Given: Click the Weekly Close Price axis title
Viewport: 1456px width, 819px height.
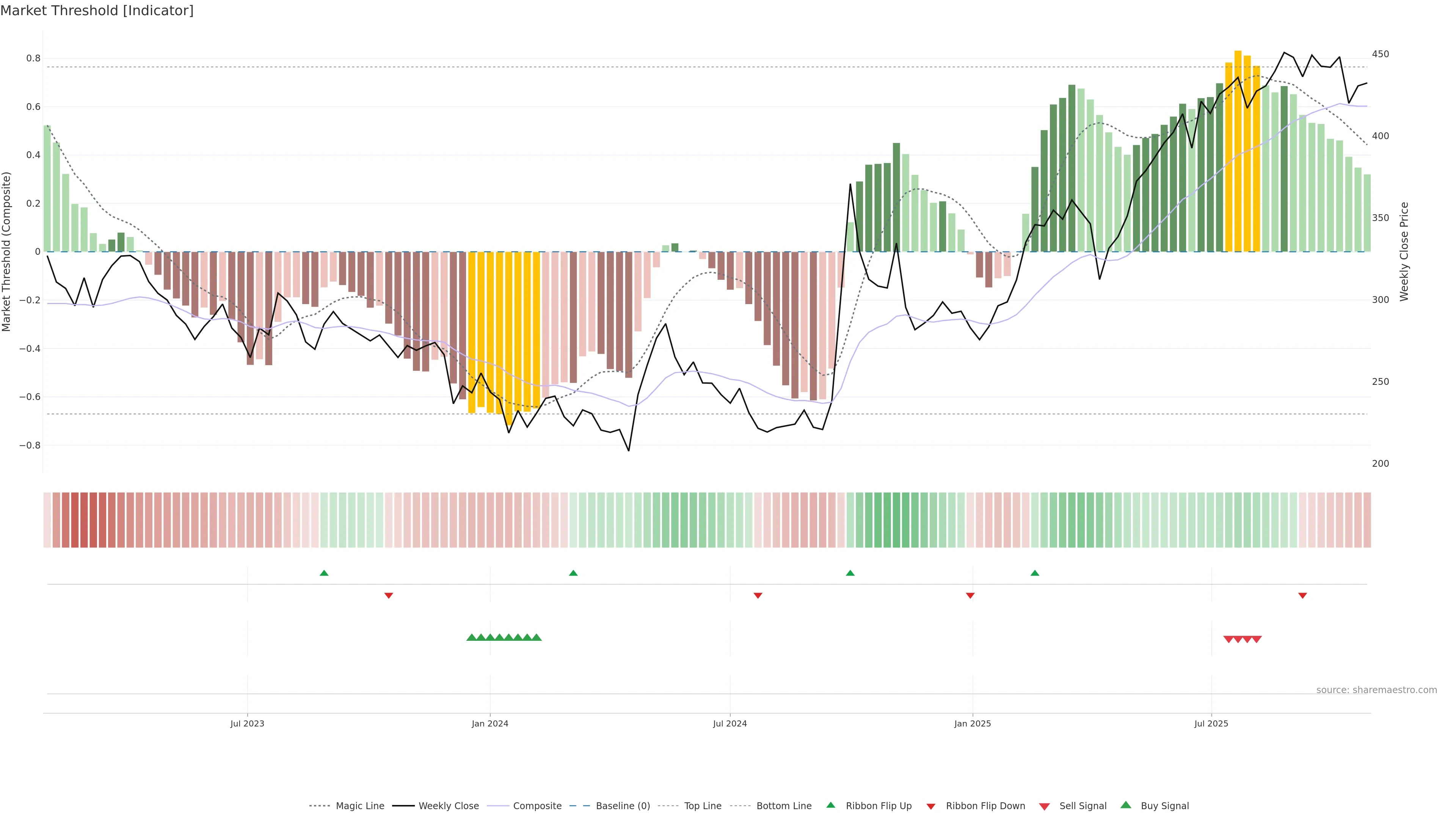Looking at the screenshot, I should tap(1404, 251).
